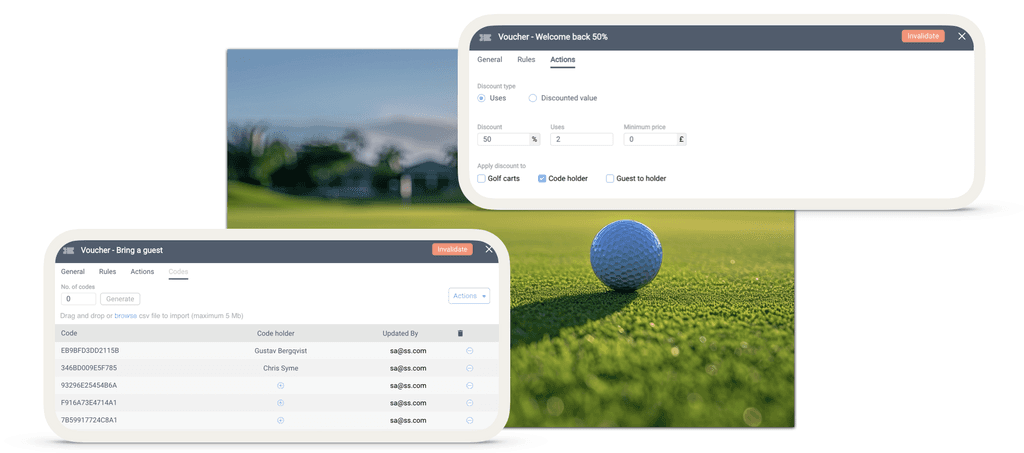Close the Bring a guest voucher dialog
This screenshot has height=453, width=1024.
489,249
